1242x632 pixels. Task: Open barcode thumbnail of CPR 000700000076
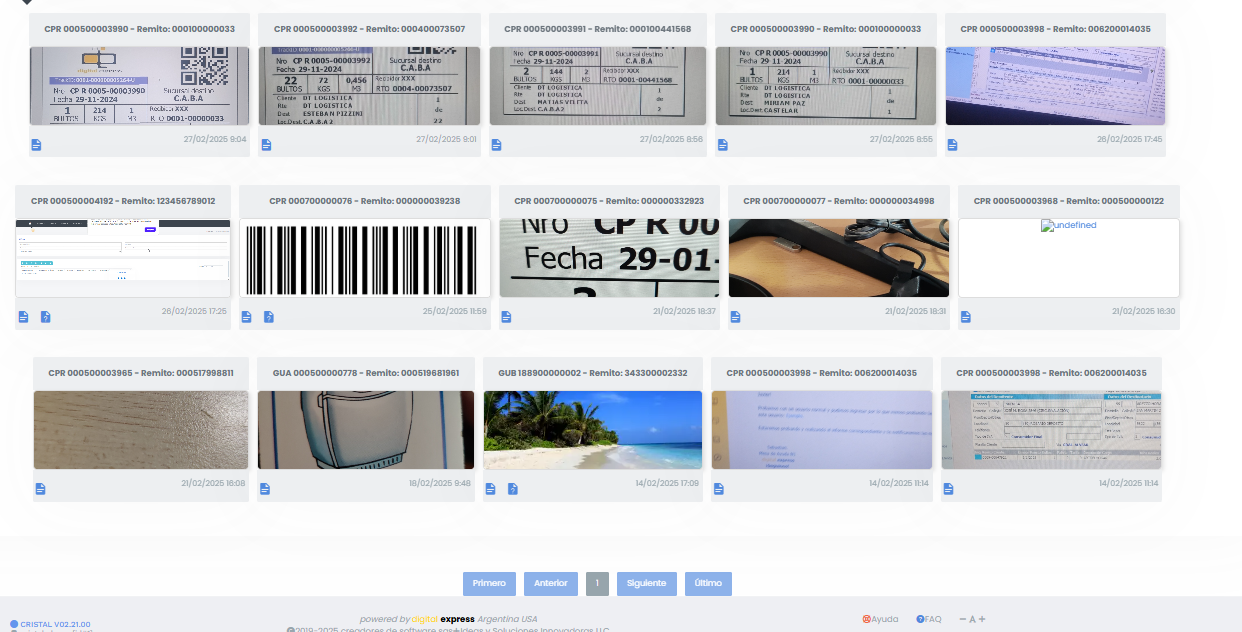pyautogui.click(x=365, y=258)
